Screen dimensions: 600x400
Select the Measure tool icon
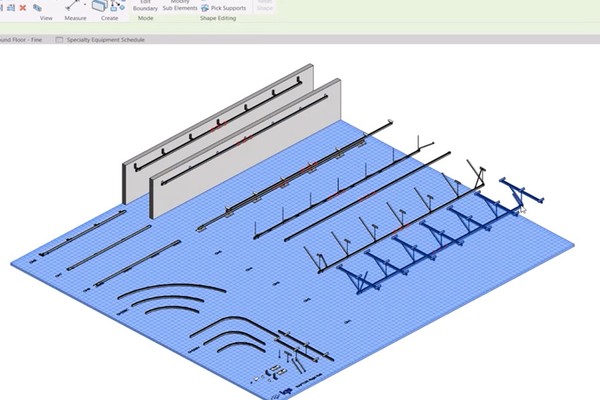click(72, 5)
